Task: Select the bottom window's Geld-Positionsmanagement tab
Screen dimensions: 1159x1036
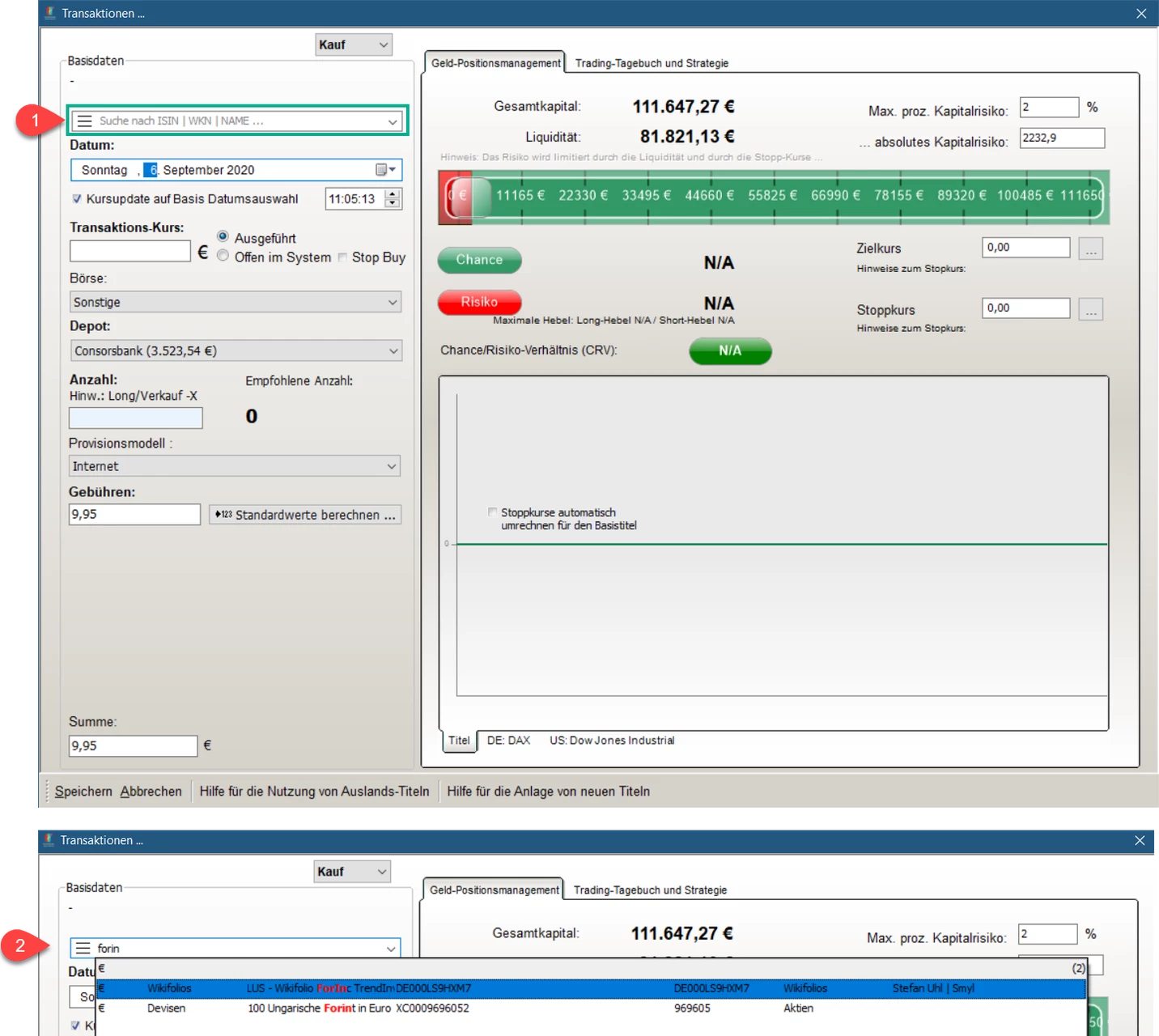Action: pos(494,890)
